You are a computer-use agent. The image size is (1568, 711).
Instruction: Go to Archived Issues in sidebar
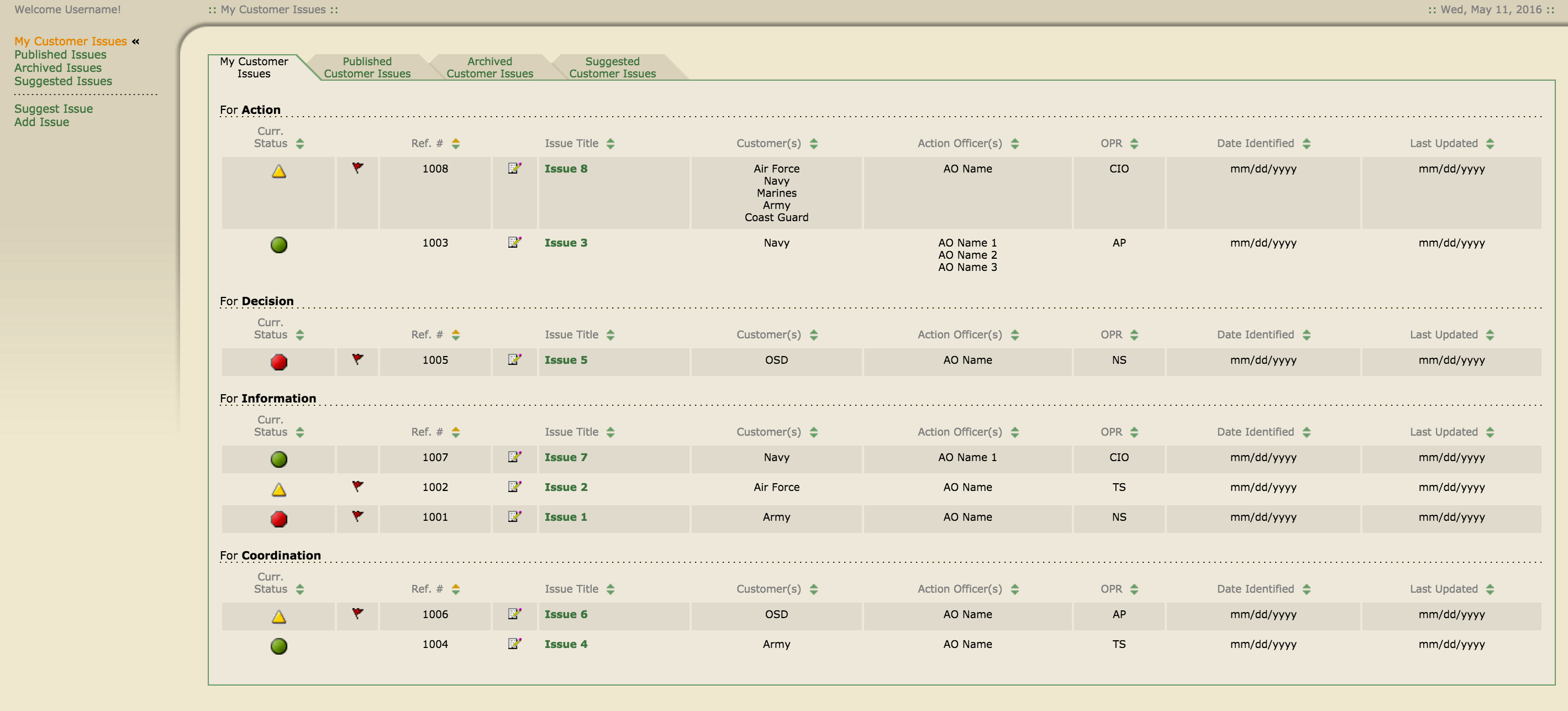point(58,67)
